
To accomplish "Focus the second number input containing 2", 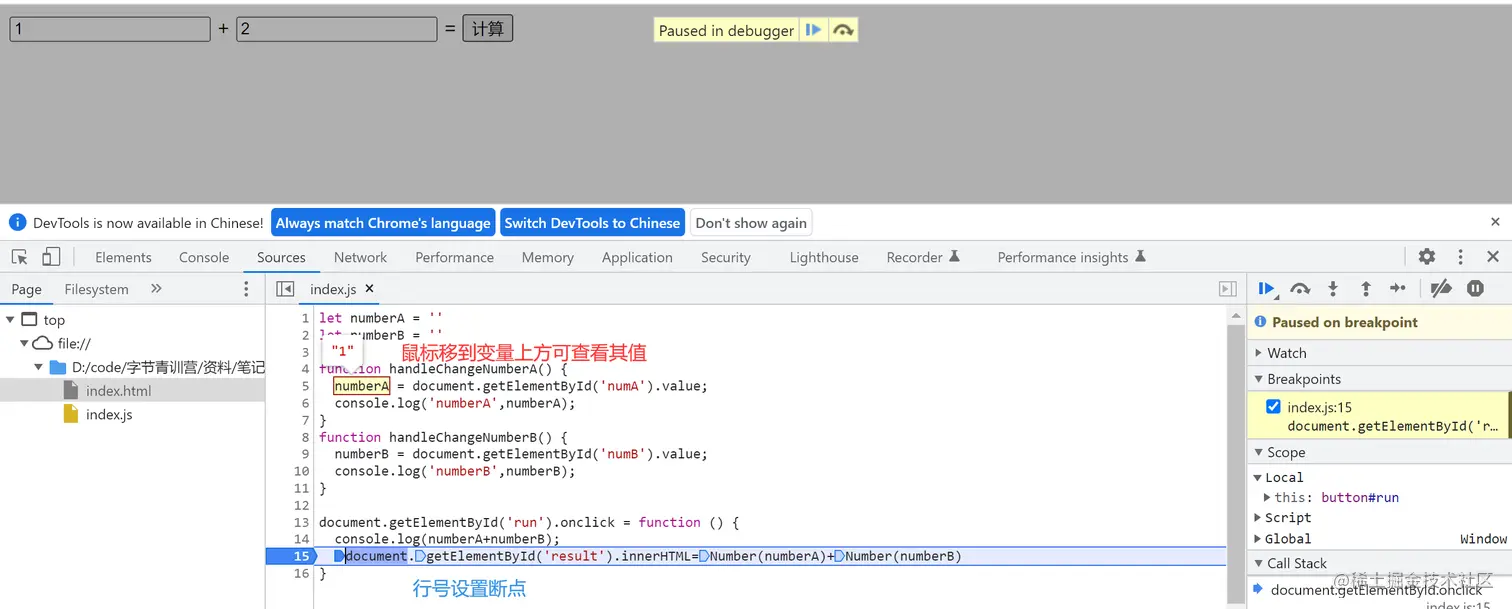I will pos(337,29).
